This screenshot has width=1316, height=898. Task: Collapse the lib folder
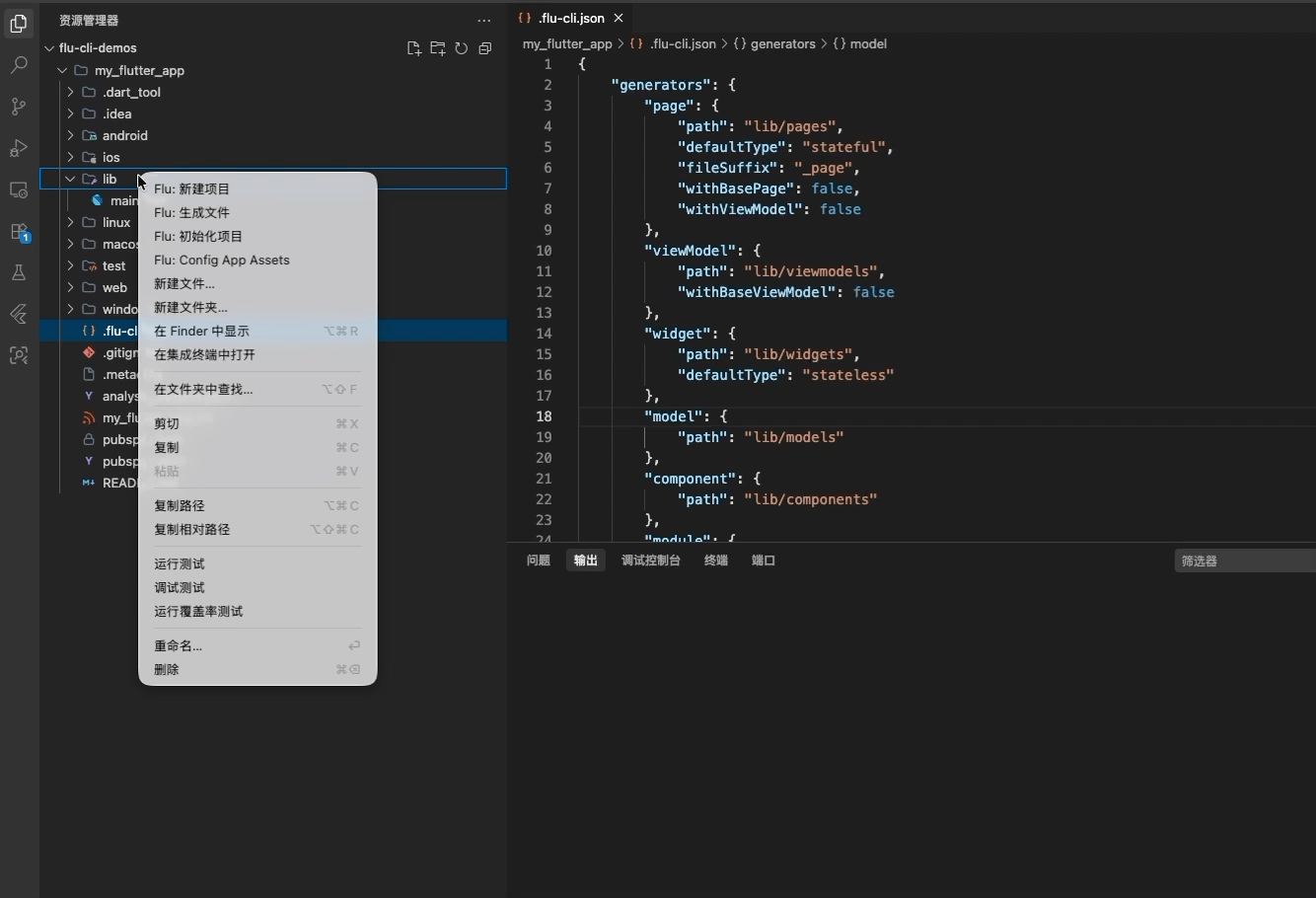click(x=69, y=179)
